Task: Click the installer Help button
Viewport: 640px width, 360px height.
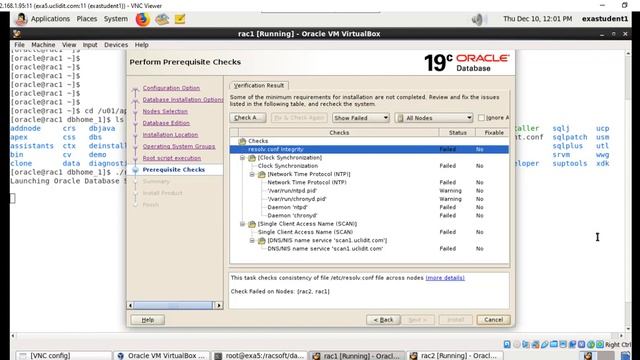Action: click(x=148, y=320)
